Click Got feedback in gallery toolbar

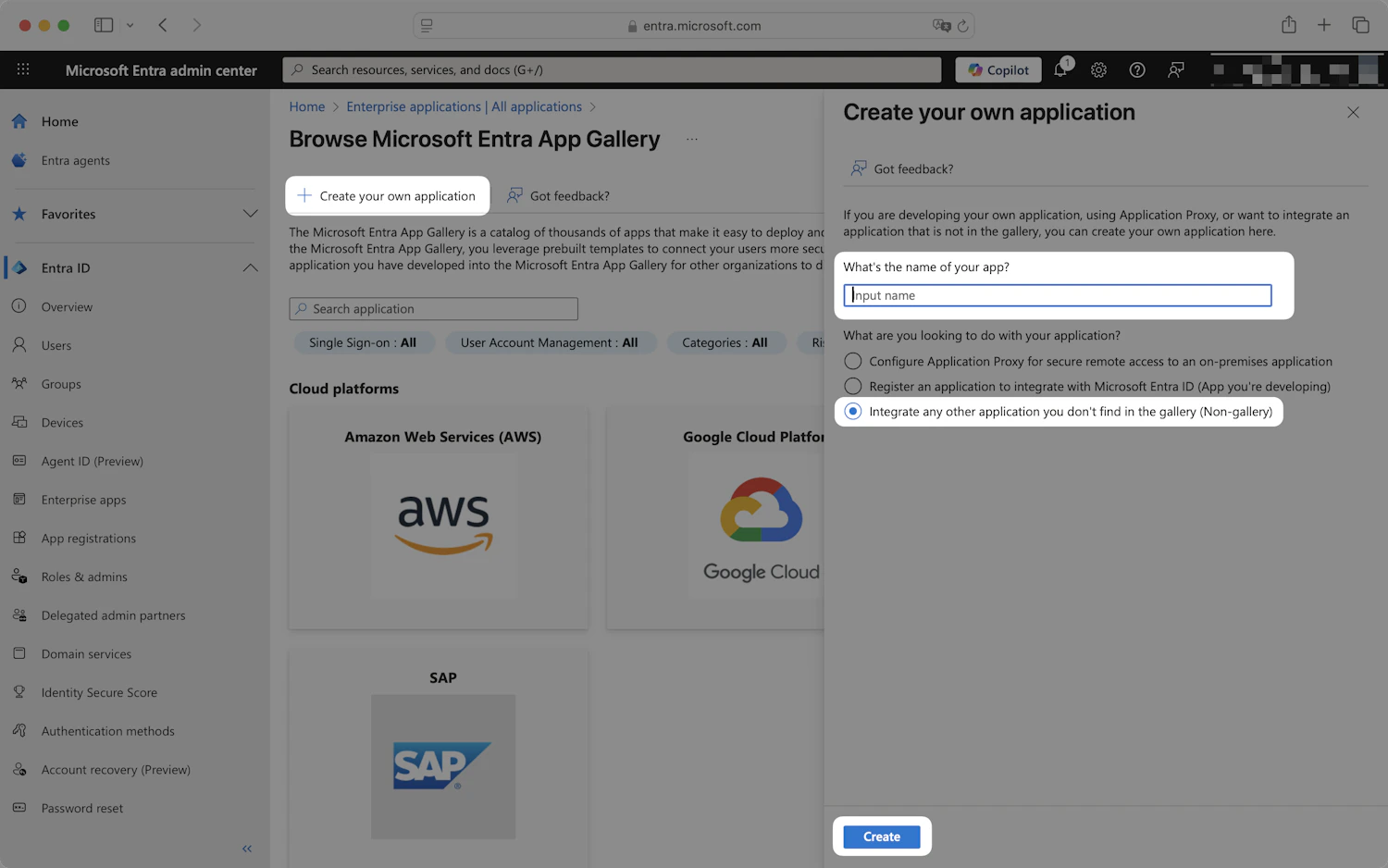558,196
